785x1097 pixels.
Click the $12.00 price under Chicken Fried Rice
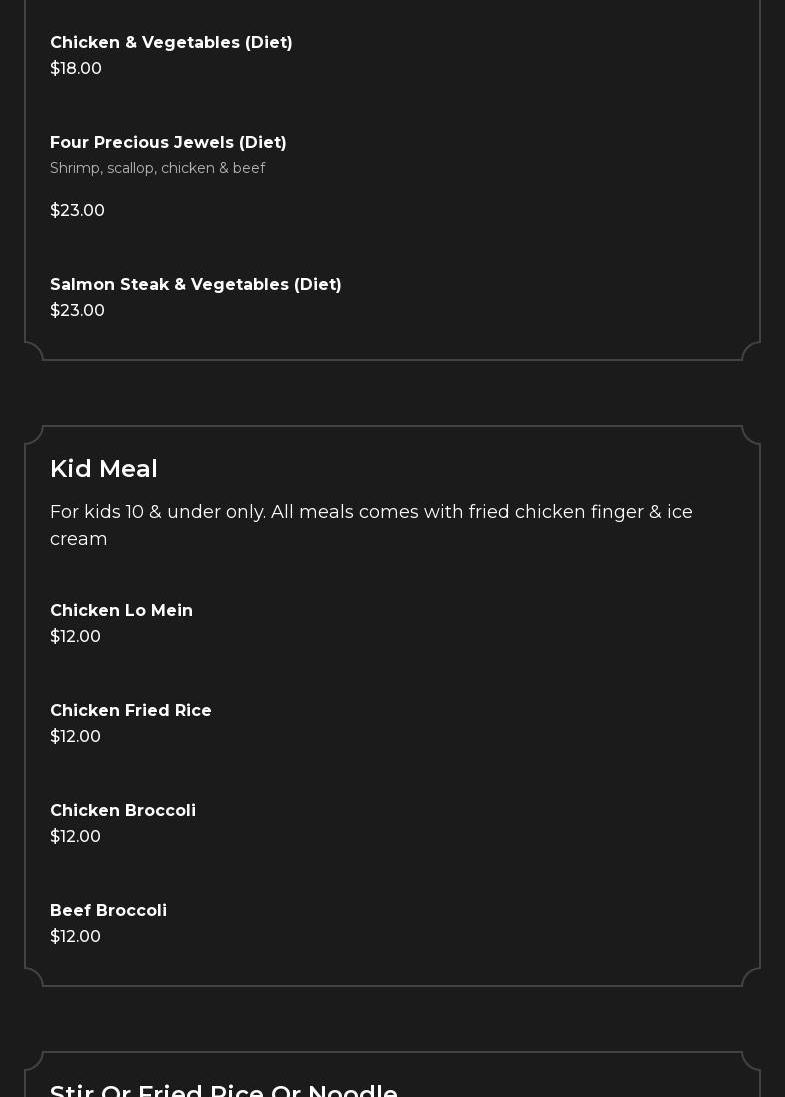(x=75, y=737)
